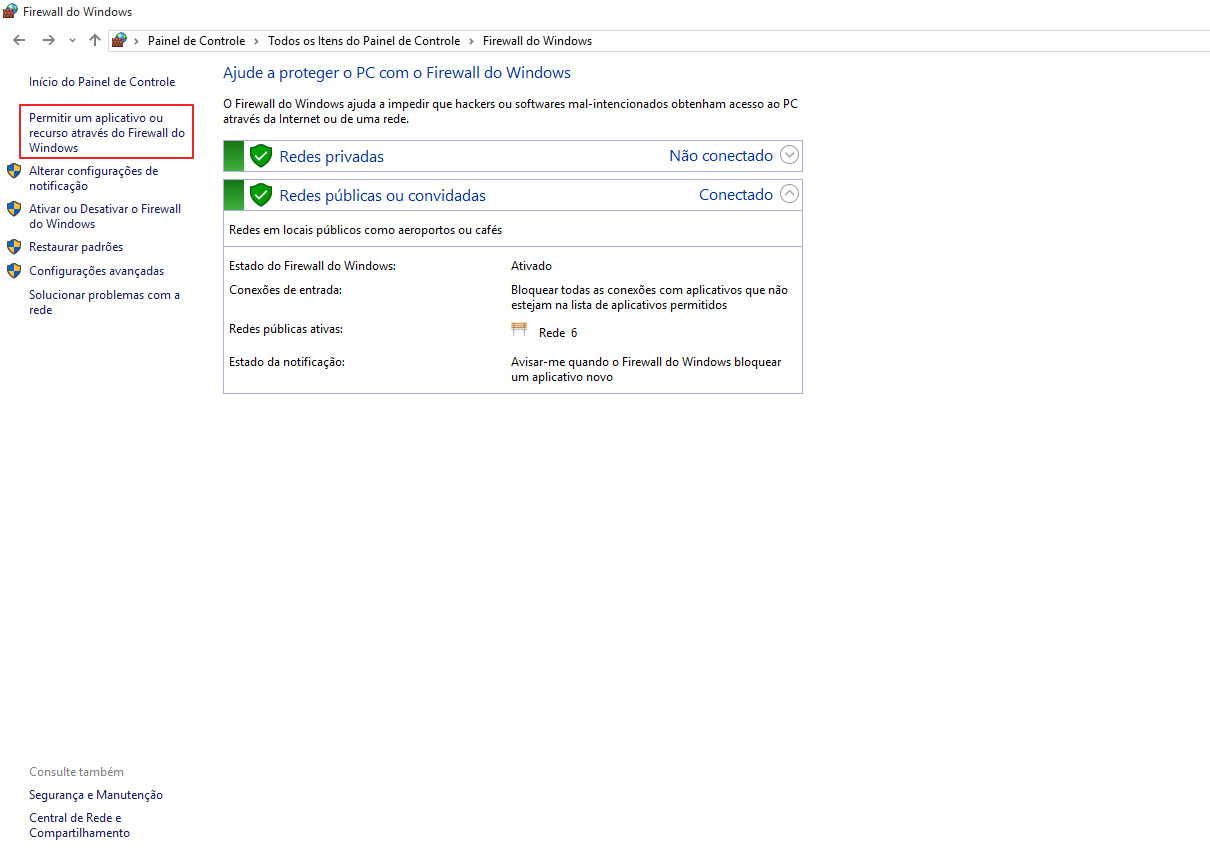Go to Início do Painel de Controle
The image size is (1210, 858).
click(102, 82)
